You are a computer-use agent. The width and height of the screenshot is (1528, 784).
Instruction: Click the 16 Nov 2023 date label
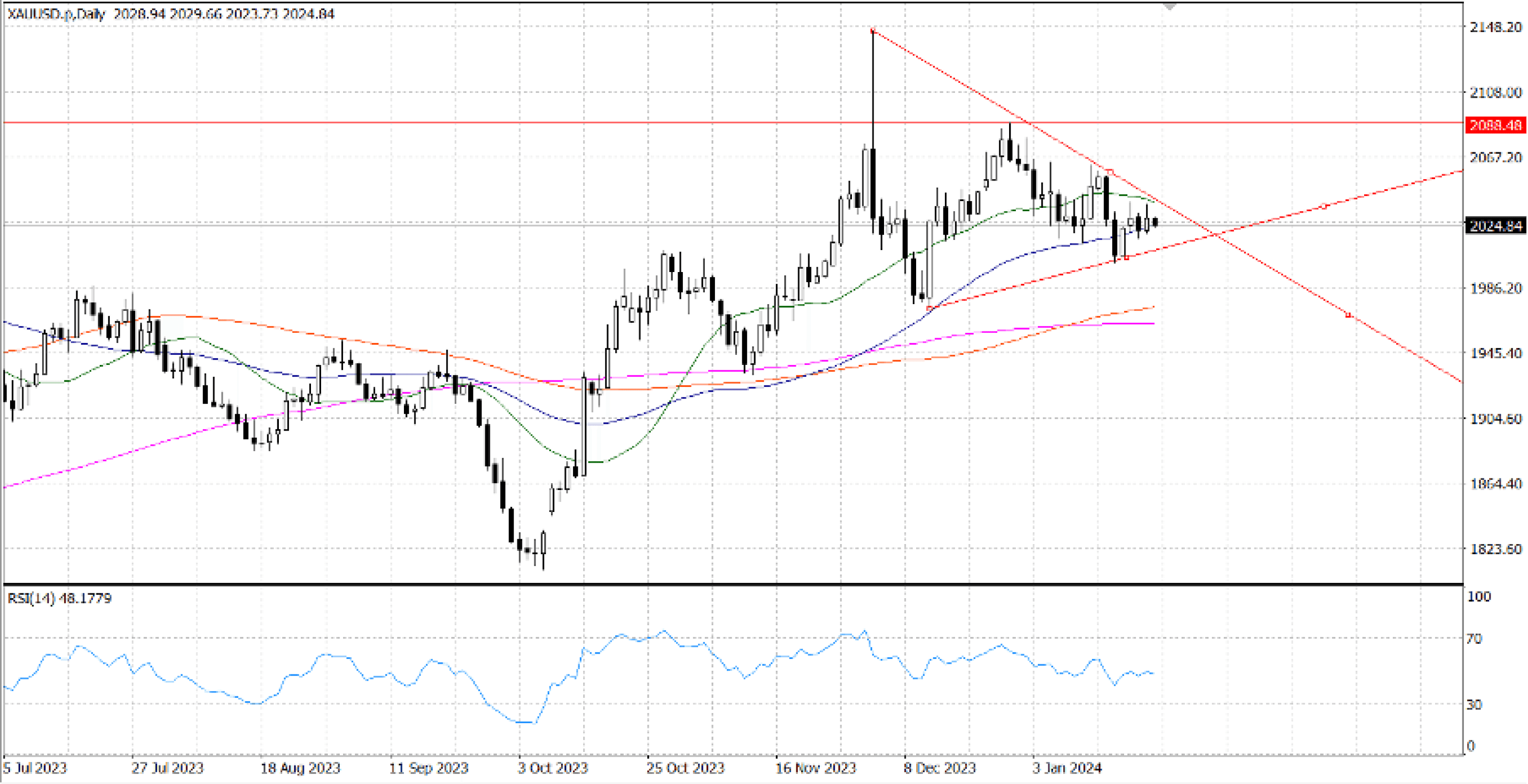(816, 768)
